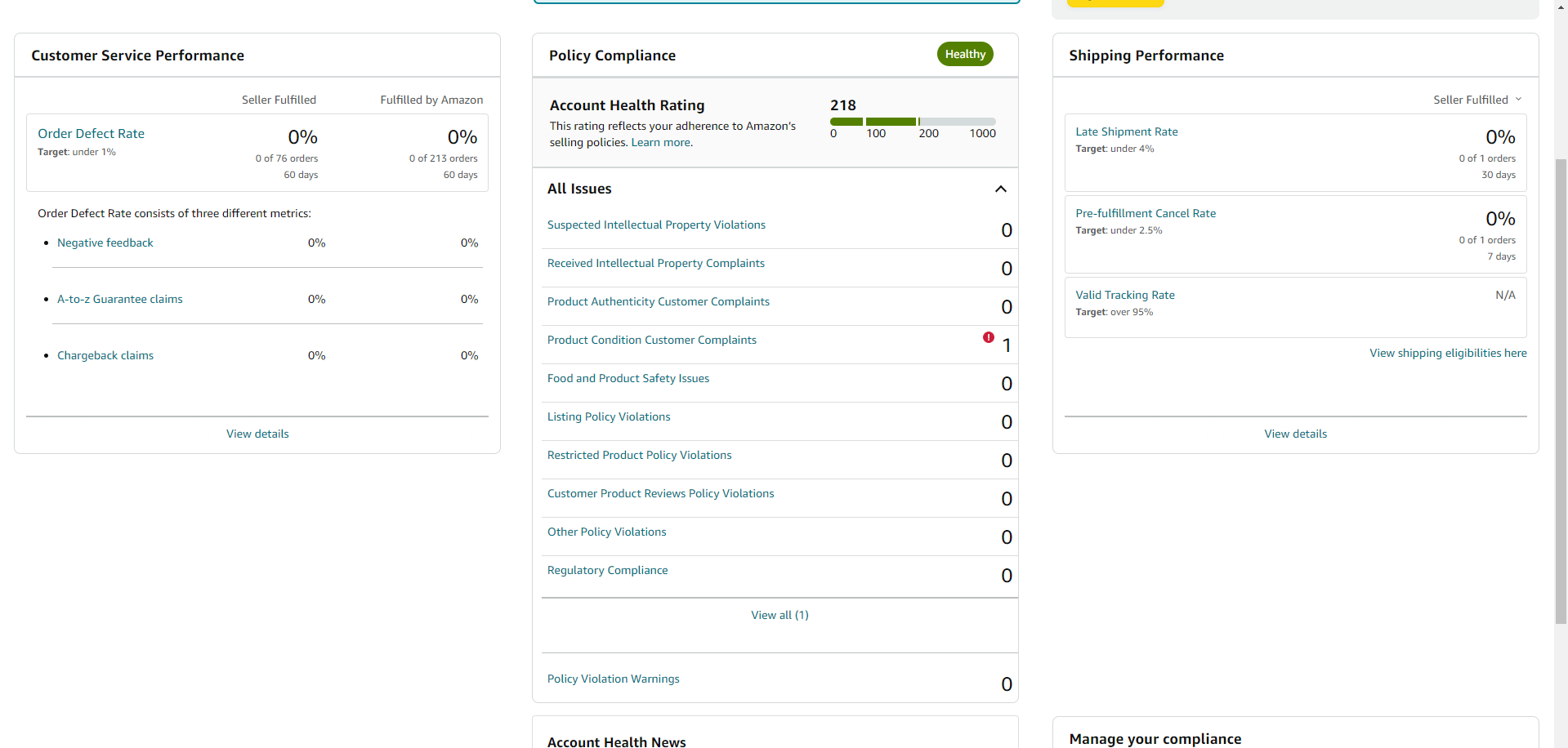
Task: Open Other Policy Violations
Action: point(607,532)
